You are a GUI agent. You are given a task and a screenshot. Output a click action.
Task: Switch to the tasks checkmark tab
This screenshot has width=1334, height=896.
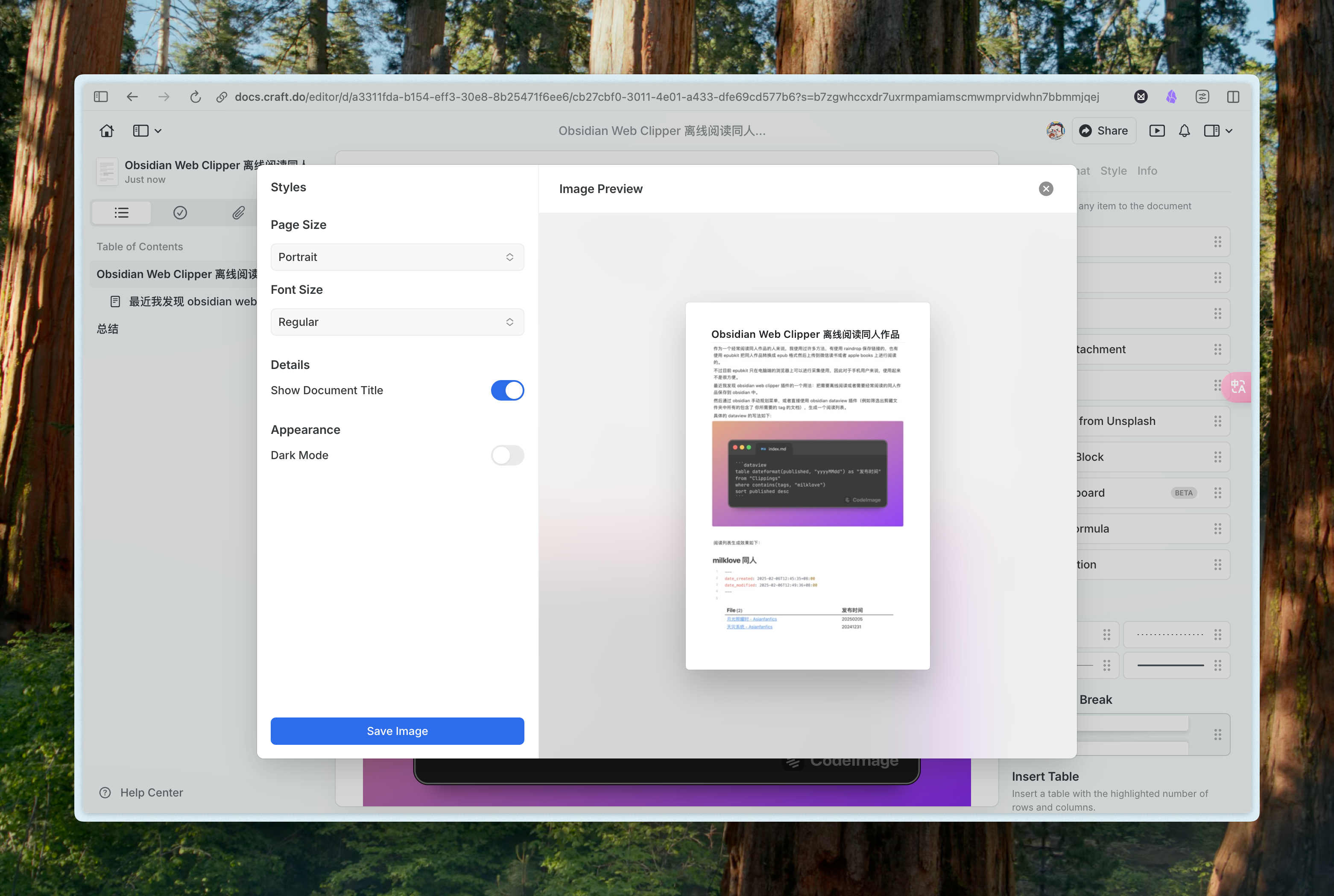(x=180, y=213)
